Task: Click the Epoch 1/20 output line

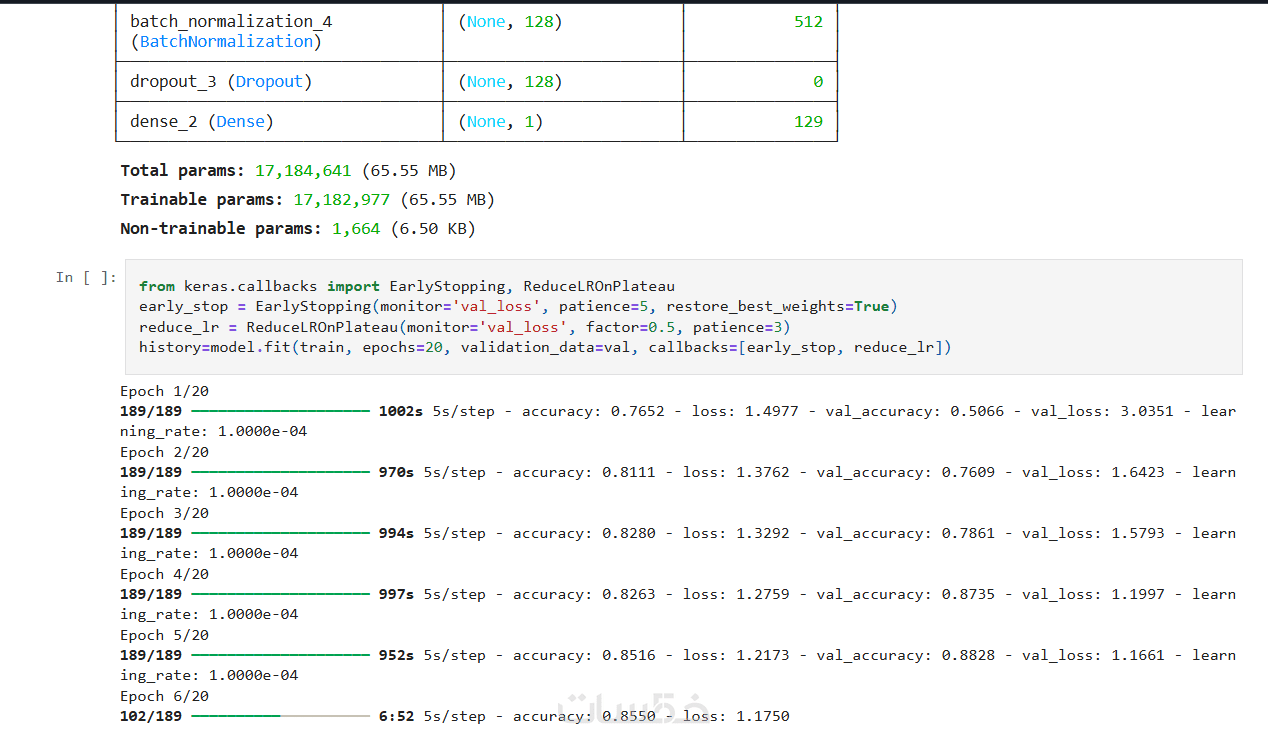Action: click(164, 391)
